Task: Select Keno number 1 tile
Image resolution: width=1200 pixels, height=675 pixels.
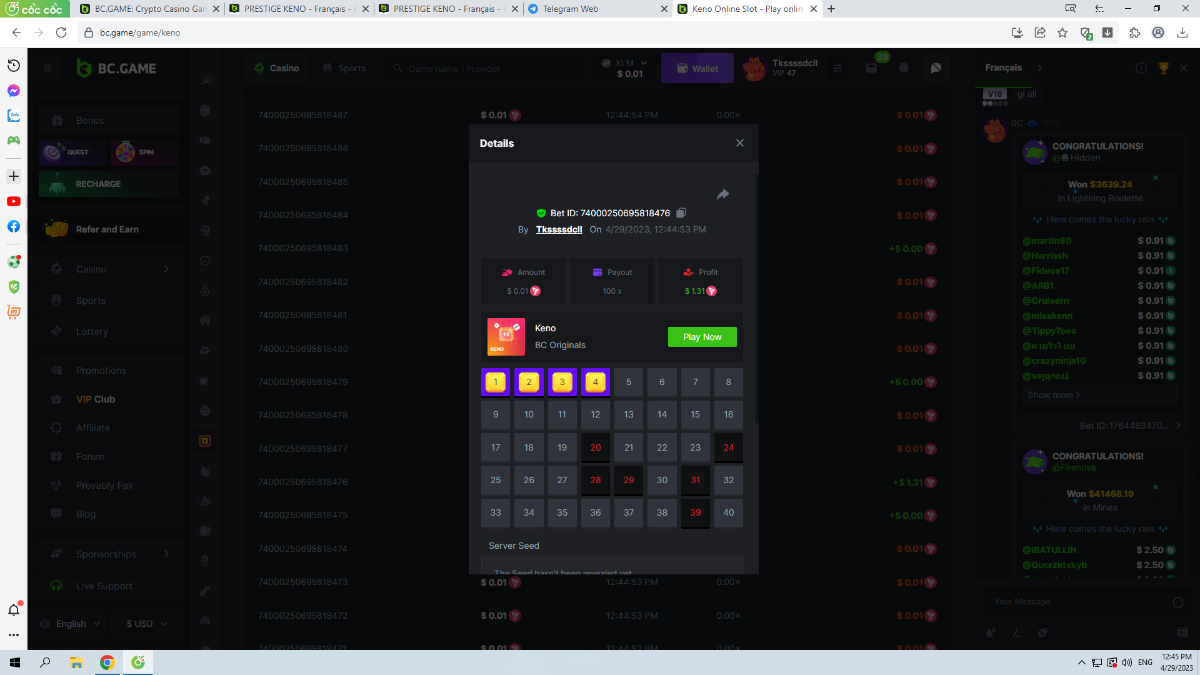Action: tap(495, 382)
